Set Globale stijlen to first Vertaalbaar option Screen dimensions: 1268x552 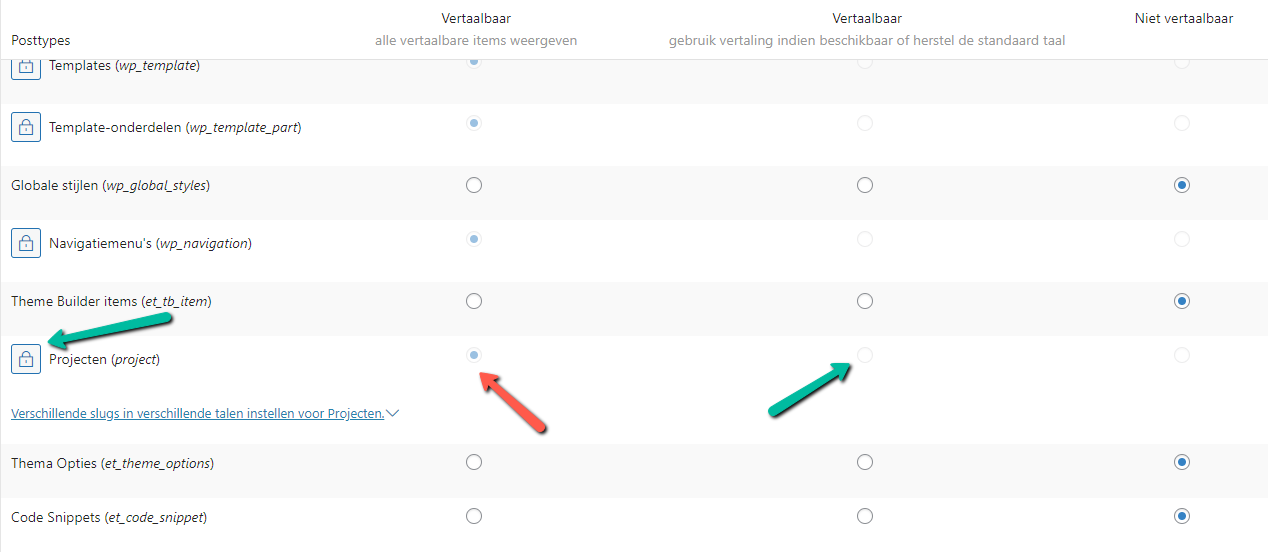474,185
